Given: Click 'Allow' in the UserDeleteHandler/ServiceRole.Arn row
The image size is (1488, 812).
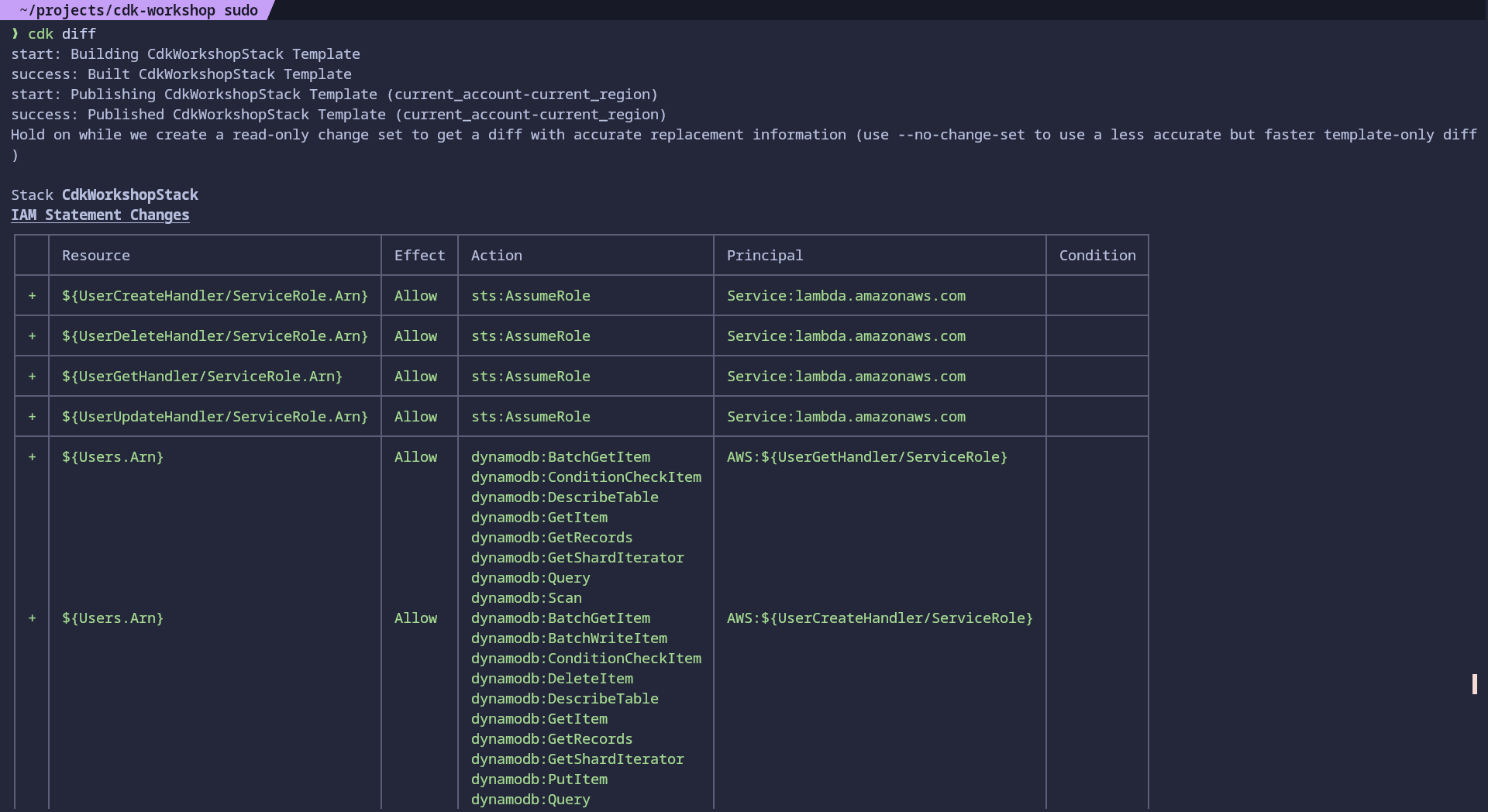Looking at the screenshot, I should click(415, 336).
